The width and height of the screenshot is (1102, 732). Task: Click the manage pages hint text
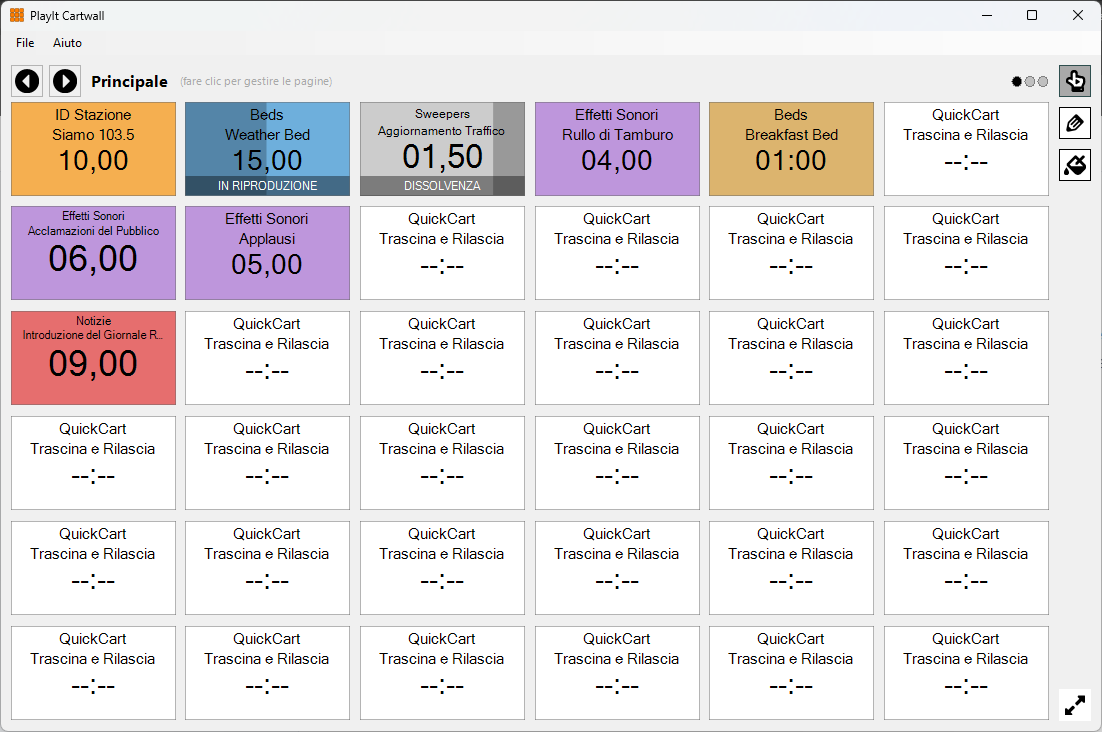coord(257,81)
